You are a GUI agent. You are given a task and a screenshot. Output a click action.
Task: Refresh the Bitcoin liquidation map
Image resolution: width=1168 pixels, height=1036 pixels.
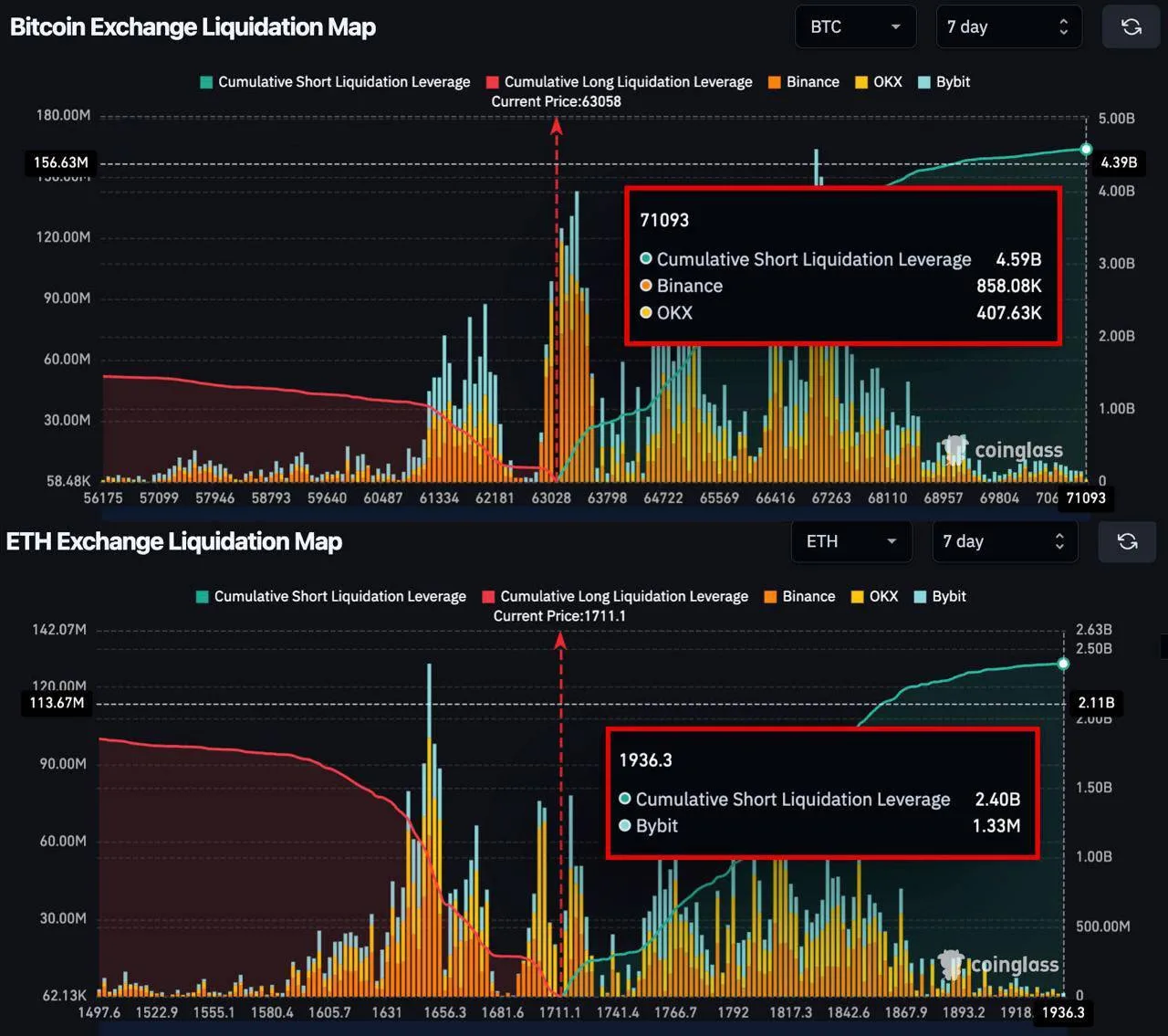pos(1131,27)
